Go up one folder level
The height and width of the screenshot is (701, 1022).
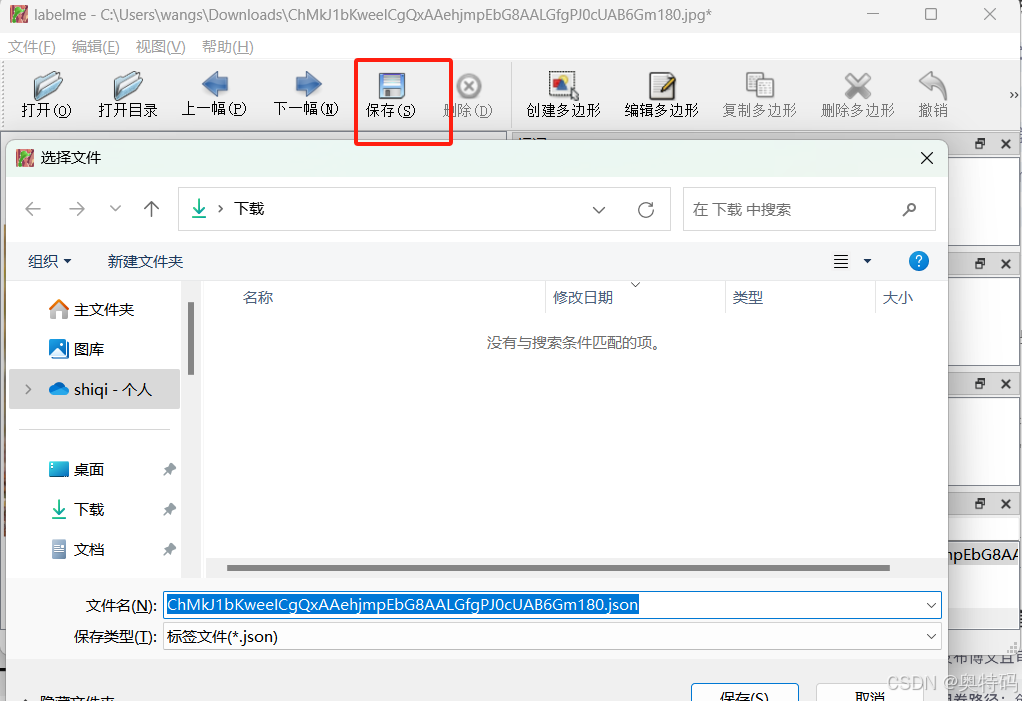[151, 209]
